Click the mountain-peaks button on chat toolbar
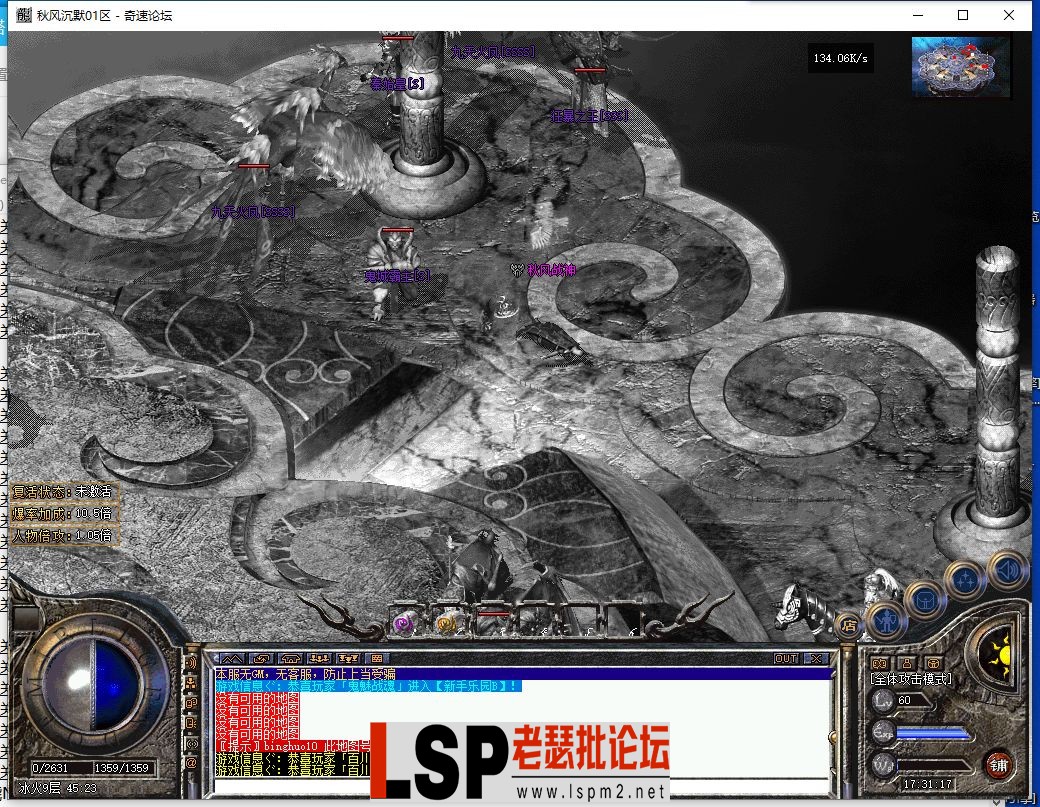1040x807 pixels. 232,658
